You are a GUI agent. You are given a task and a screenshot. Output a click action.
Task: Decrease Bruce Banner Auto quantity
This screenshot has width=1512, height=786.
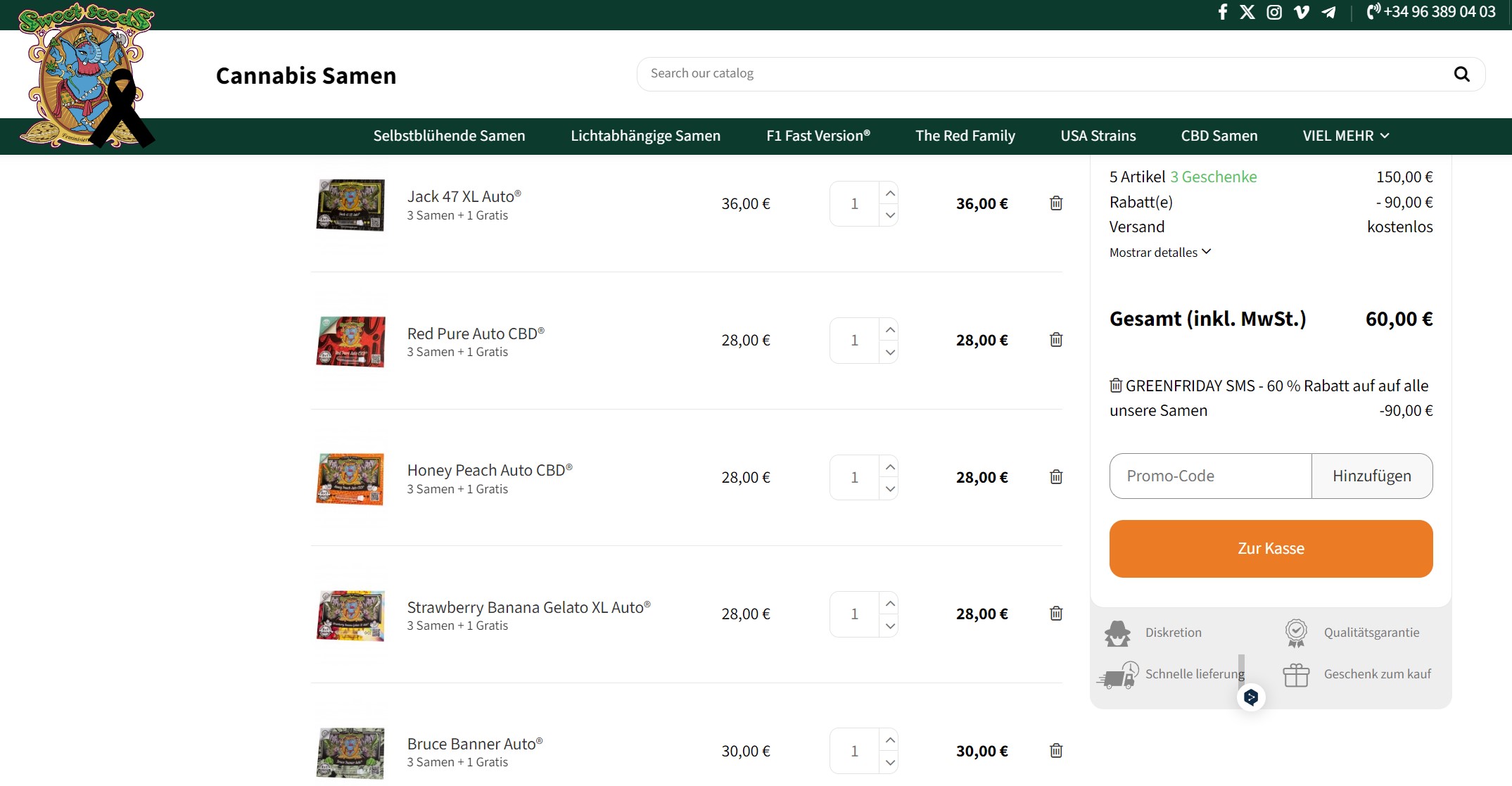(x=890, y=762)
